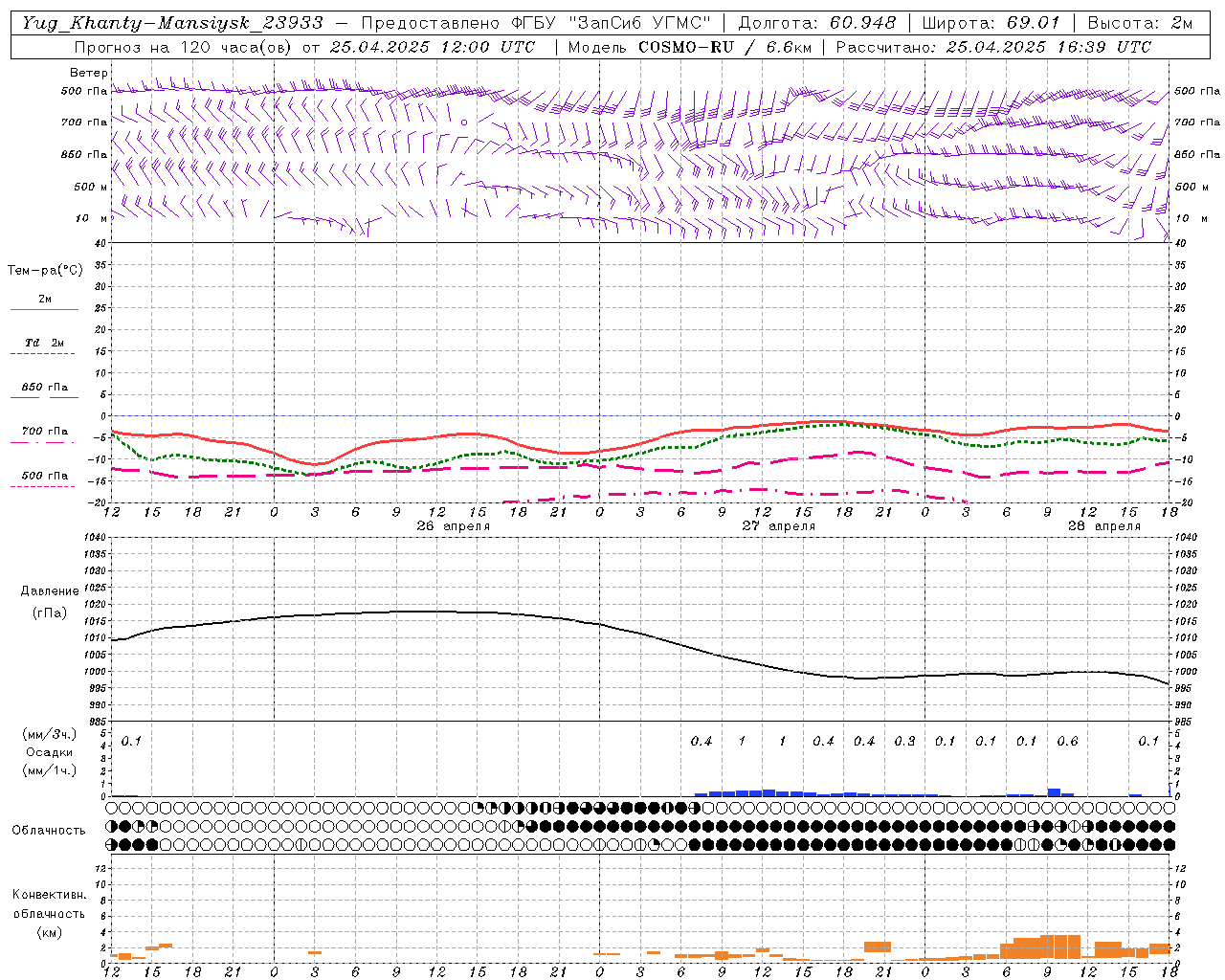Click the Td 2м dew point legend entry

(x=44, y=343)
